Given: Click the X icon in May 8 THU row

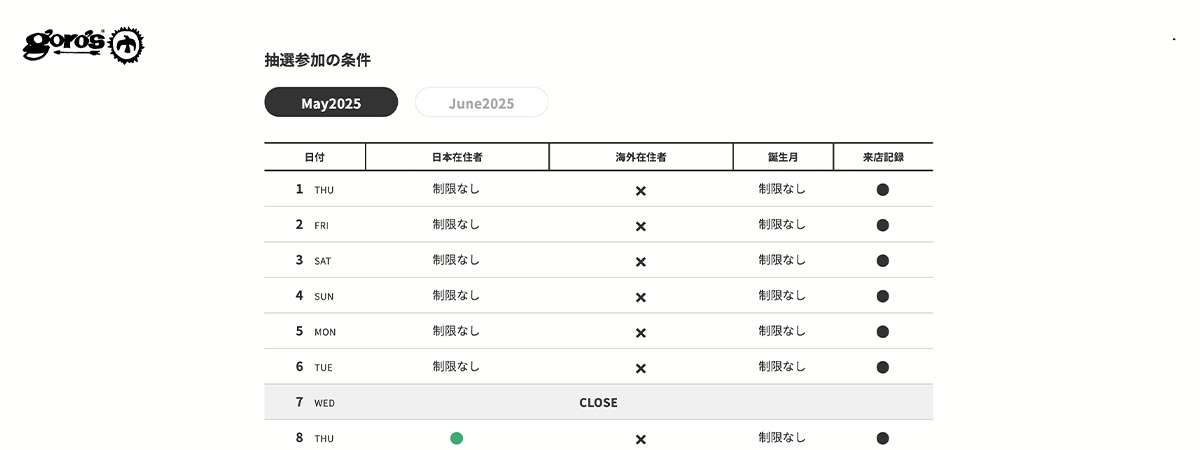Looking at the screenshot, I should (641, 439).
